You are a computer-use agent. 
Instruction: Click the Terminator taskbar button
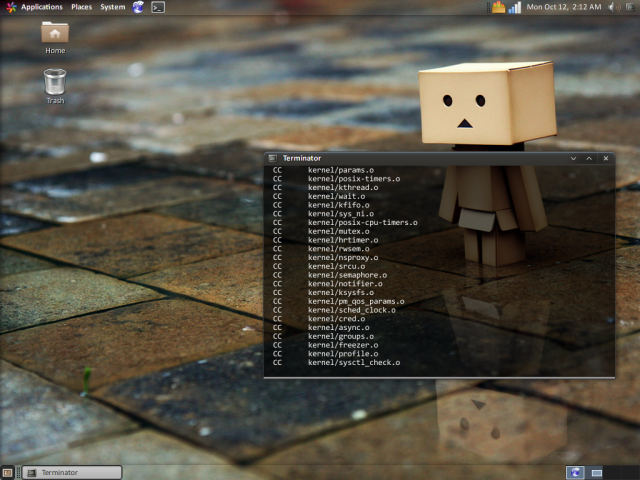72,473
